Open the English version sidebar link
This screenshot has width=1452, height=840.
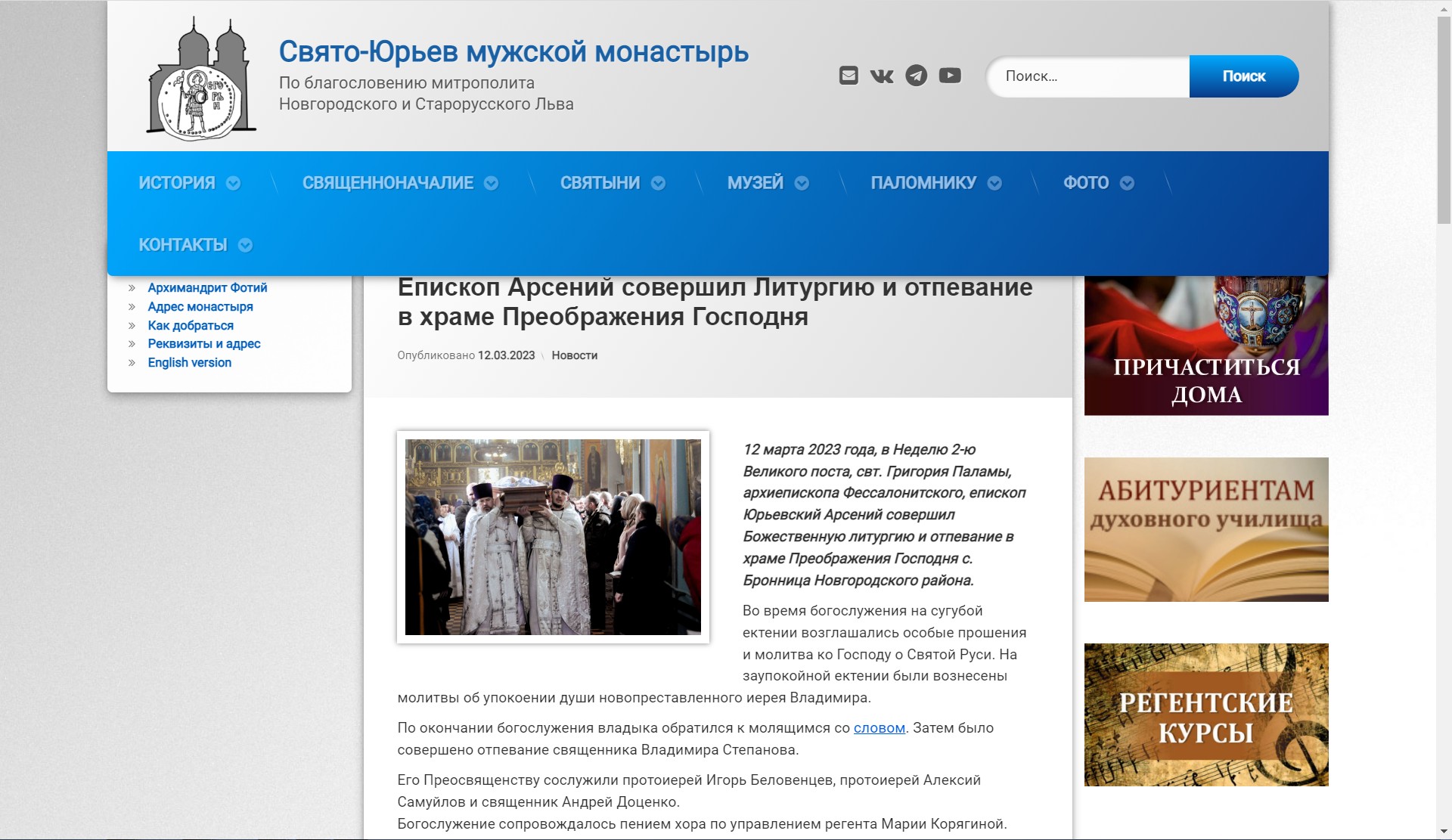point(190,363)
